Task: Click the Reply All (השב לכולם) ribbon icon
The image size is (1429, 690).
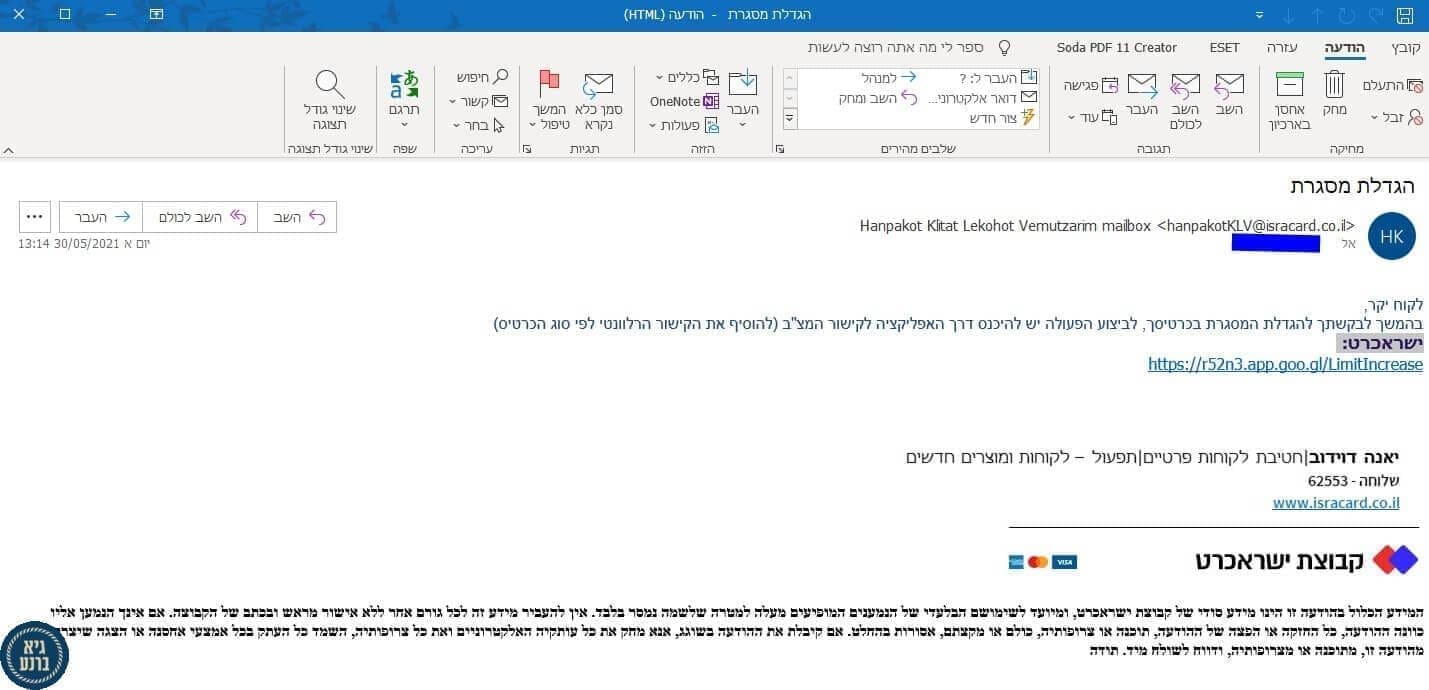Action: pyautogui.click(x=1185, y=99)
